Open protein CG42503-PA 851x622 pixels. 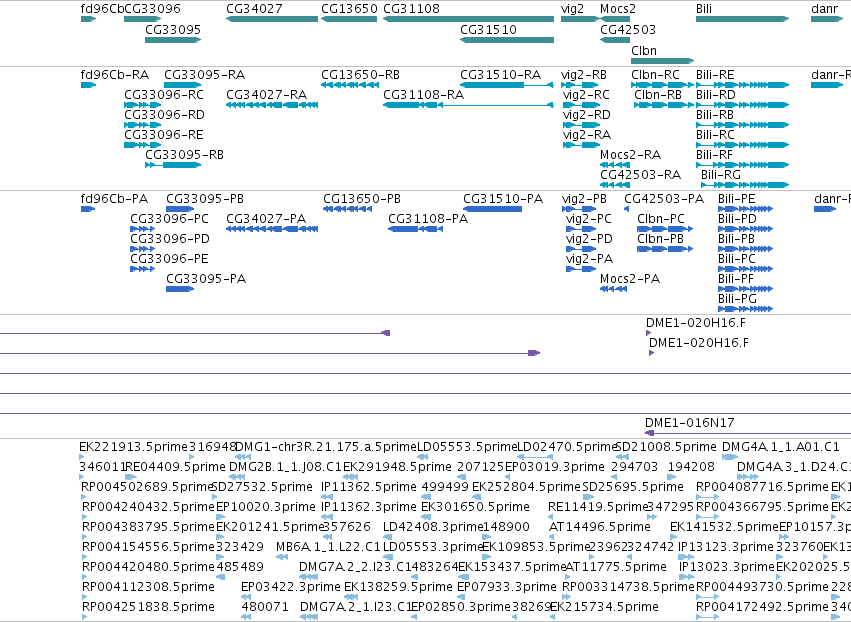pyautogui.click(x=664, y=199)
